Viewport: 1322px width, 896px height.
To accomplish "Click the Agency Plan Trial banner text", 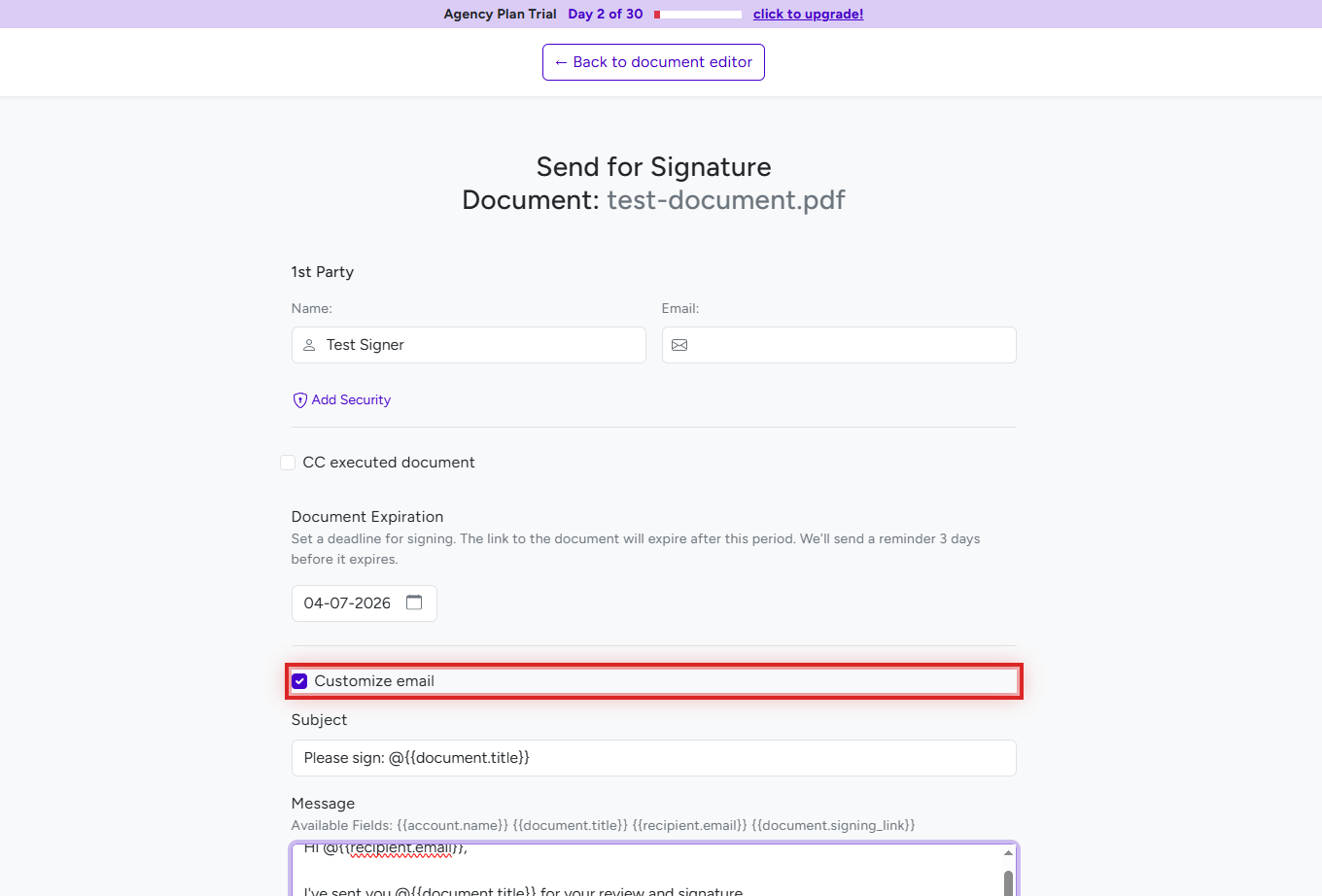I will pyautogui.click(x=500, y=14).
